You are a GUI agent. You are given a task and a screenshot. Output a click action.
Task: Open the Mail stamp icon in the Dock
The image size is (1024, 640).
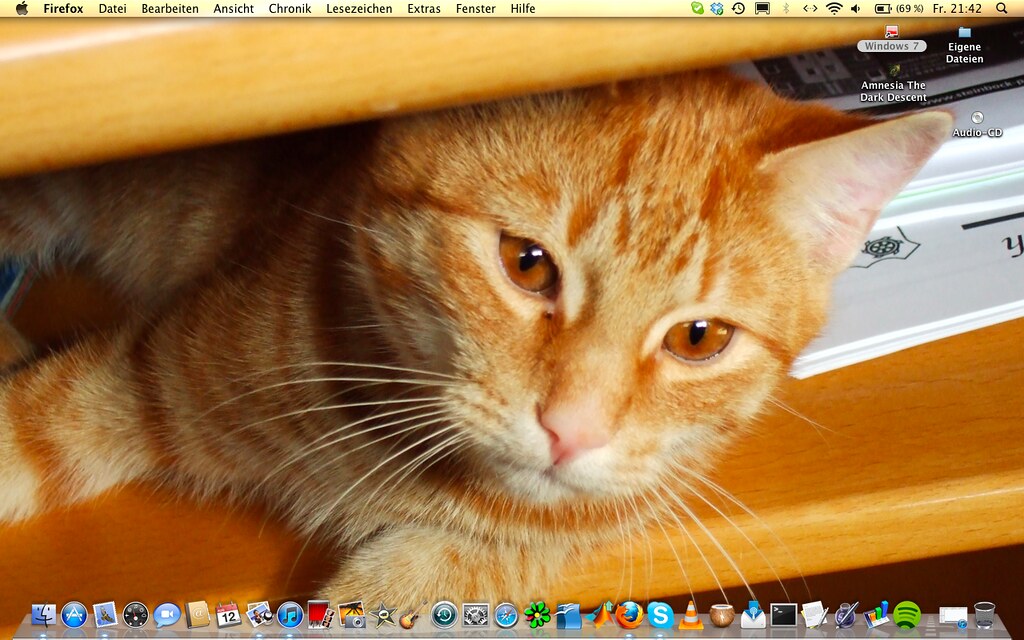pos(105,615)
